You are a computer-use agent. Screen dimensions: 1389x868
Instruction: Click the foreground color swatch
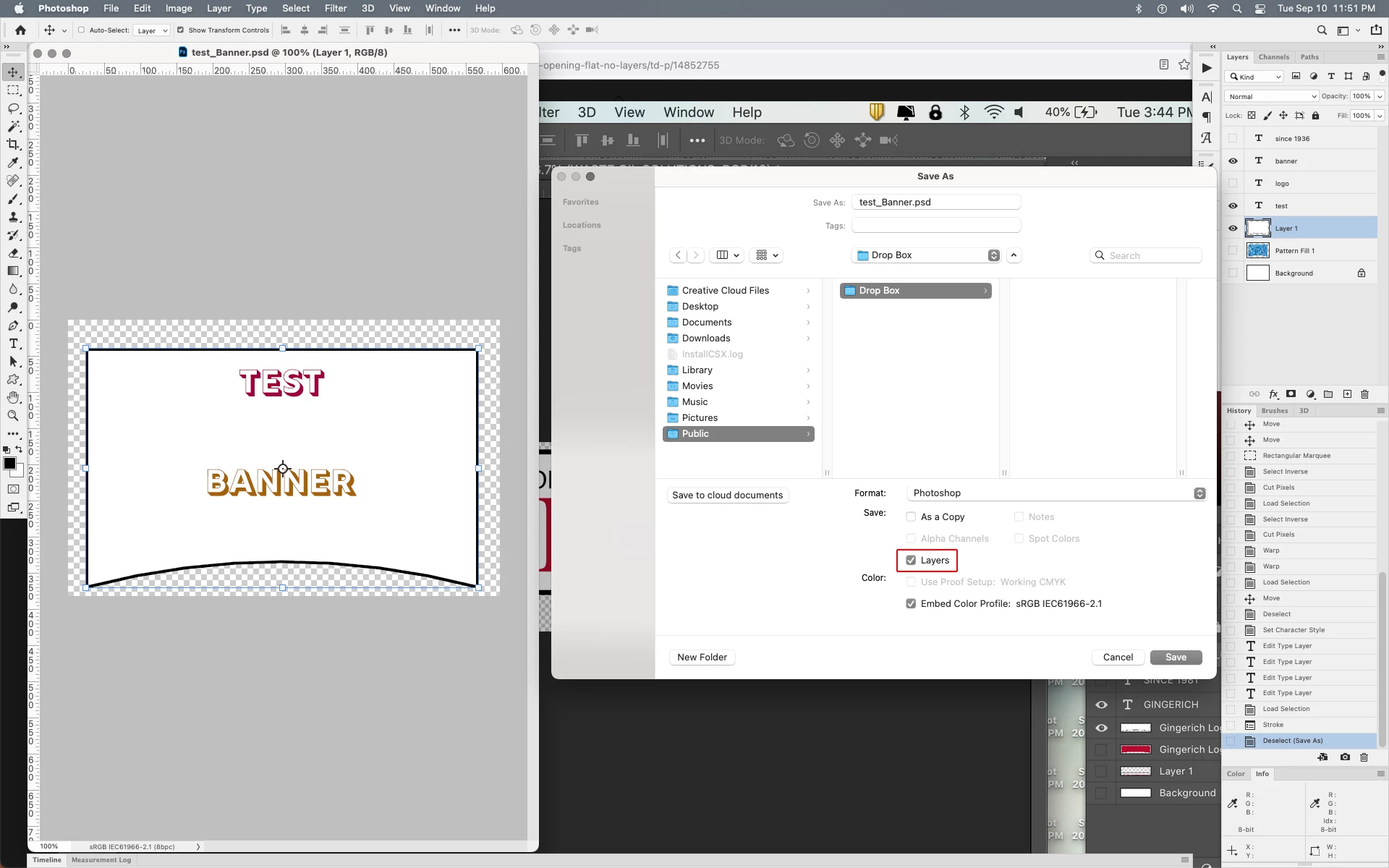tap(9, 464)
